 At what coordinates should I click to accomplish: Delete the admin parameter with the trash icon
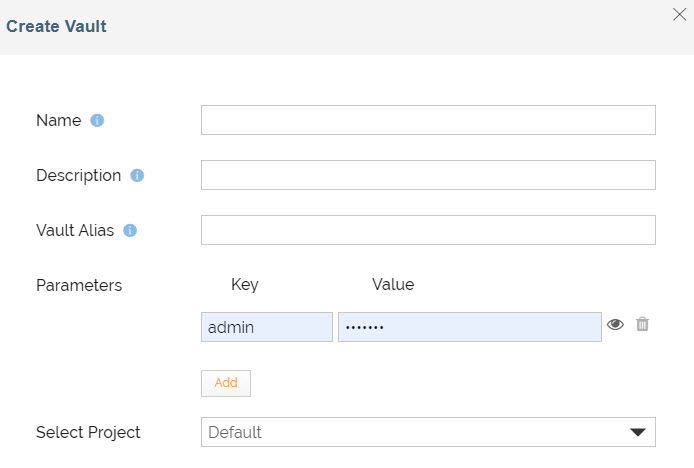pyautogui.click(x=643, y=324)
